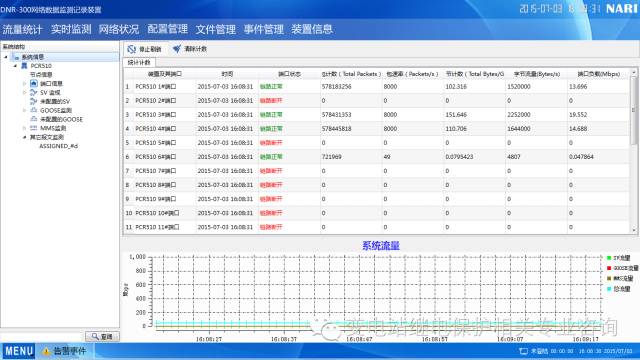The image size is (640, 360).
Task: Click the Packets/s column header
Action: tap(412, 74)
